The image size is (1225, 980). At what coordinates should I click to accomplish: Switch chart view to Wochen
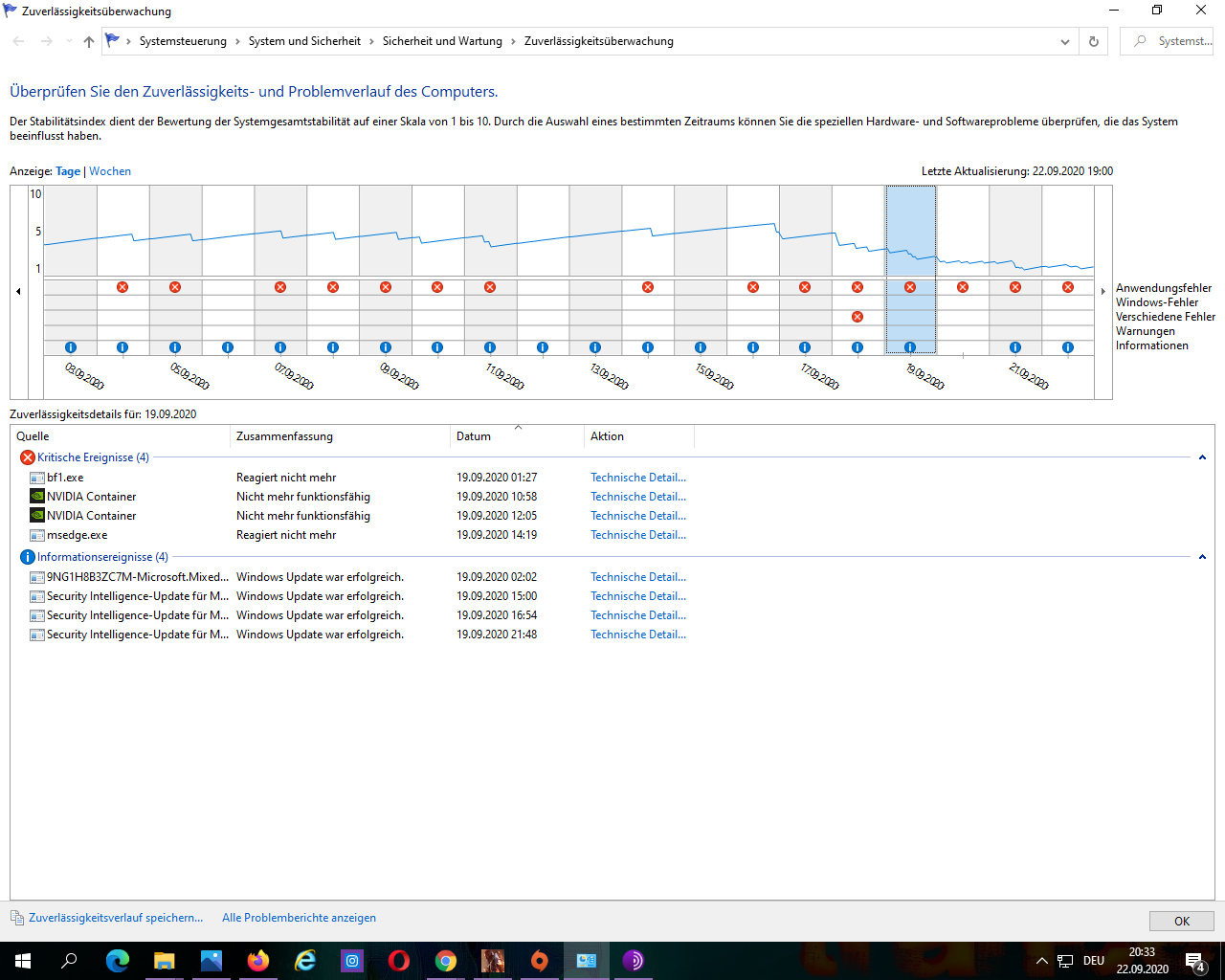pyautogui.click(x=110, y=171)
